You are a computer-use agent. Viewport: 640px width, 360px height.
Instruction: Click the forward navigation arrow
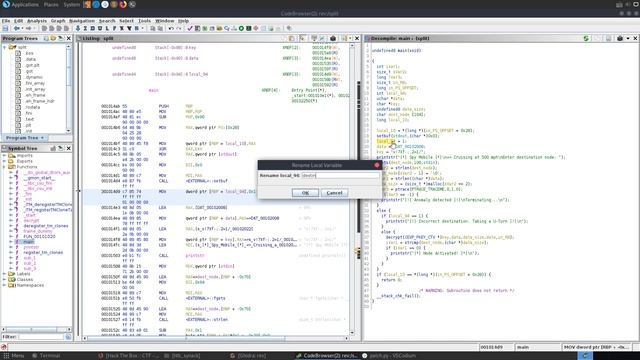point(28,29)
